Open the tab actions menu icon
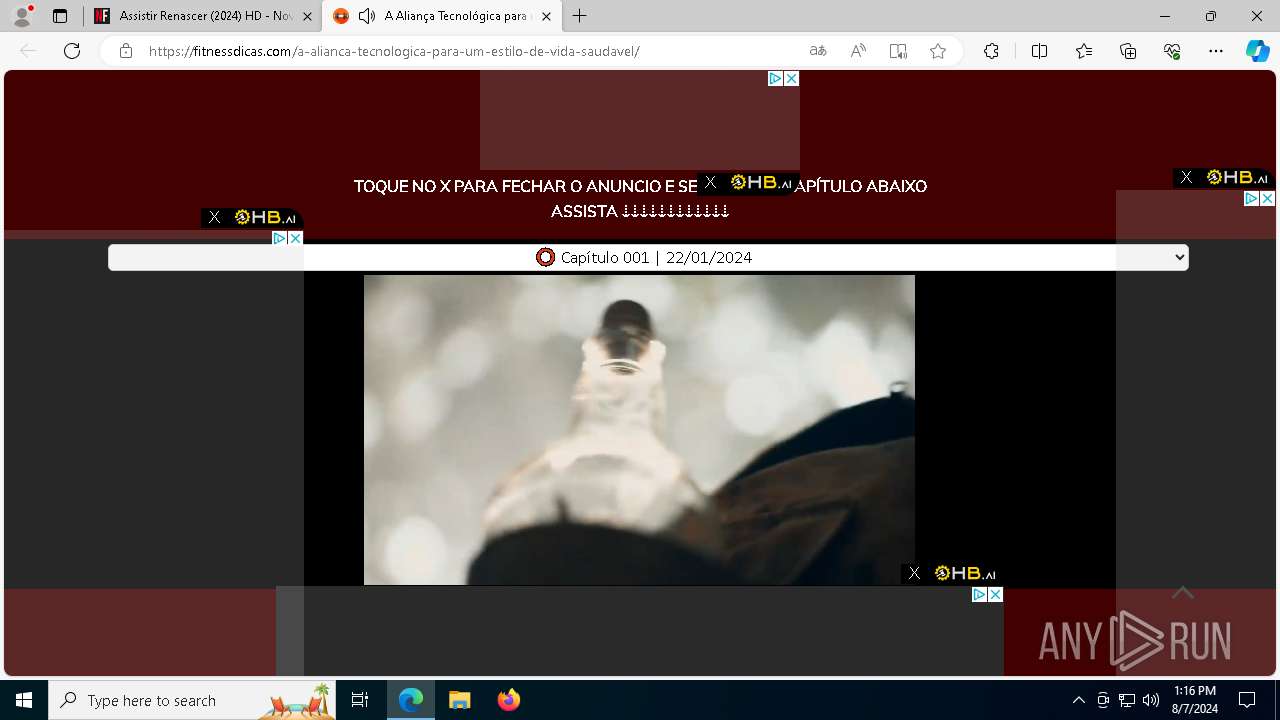Viewport: 1280px width, 720px height. pos(60,16)
